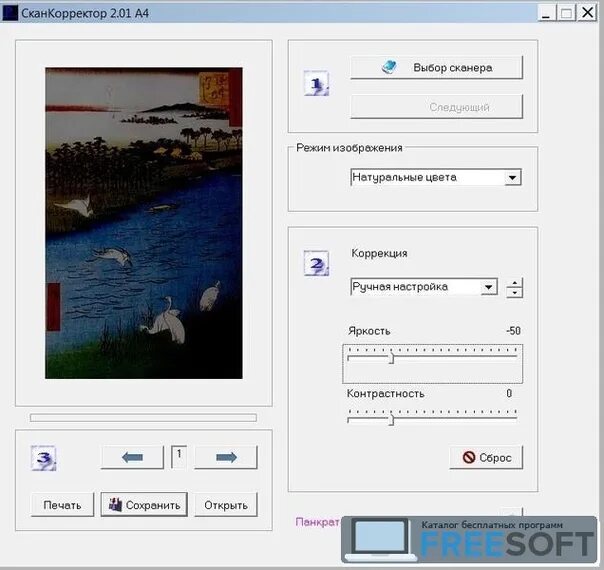
Task: Click the brightness value '-50'
Action: point(513,331)
